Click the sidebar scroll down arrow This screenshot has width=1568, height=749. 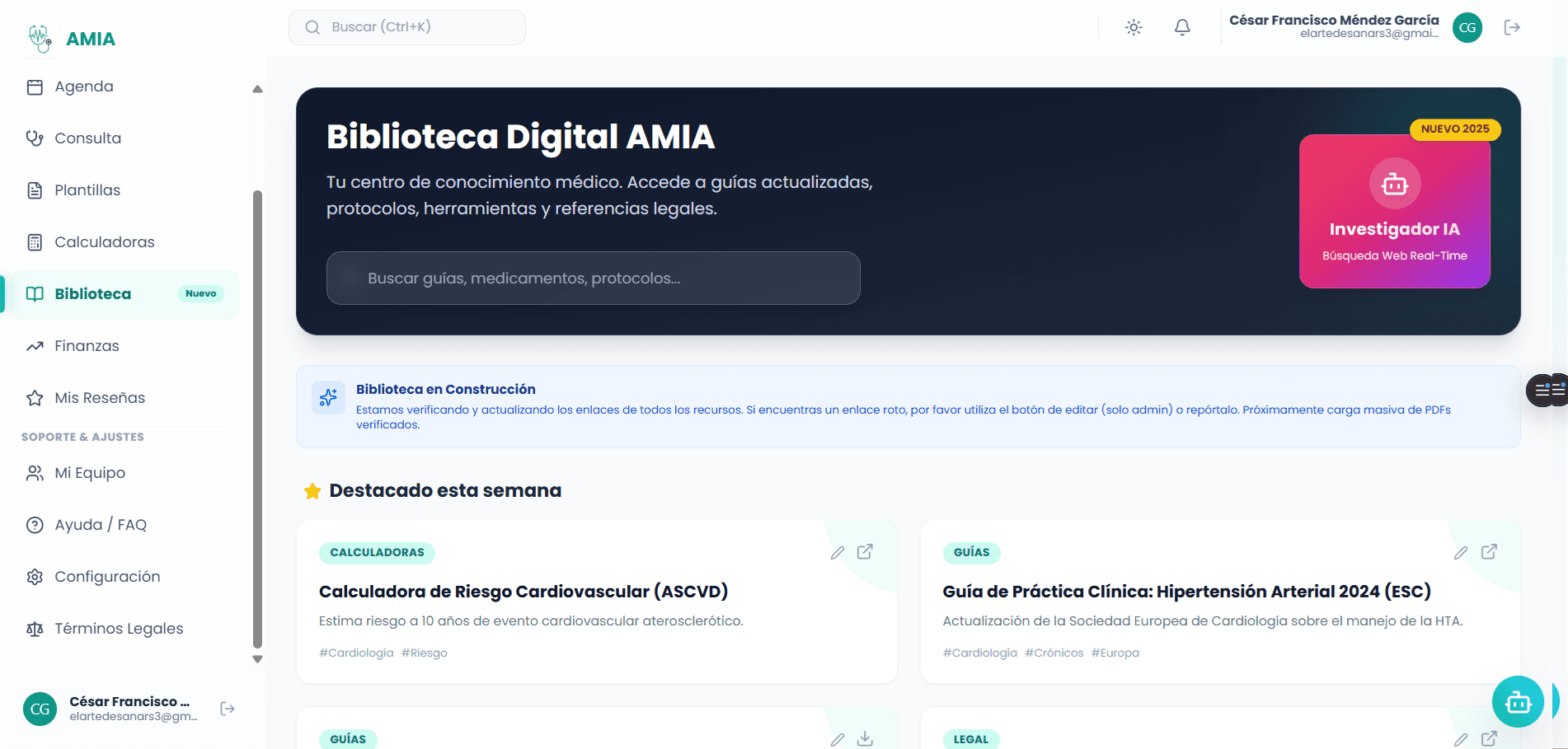pyautogui.click(x=257, y=659)
